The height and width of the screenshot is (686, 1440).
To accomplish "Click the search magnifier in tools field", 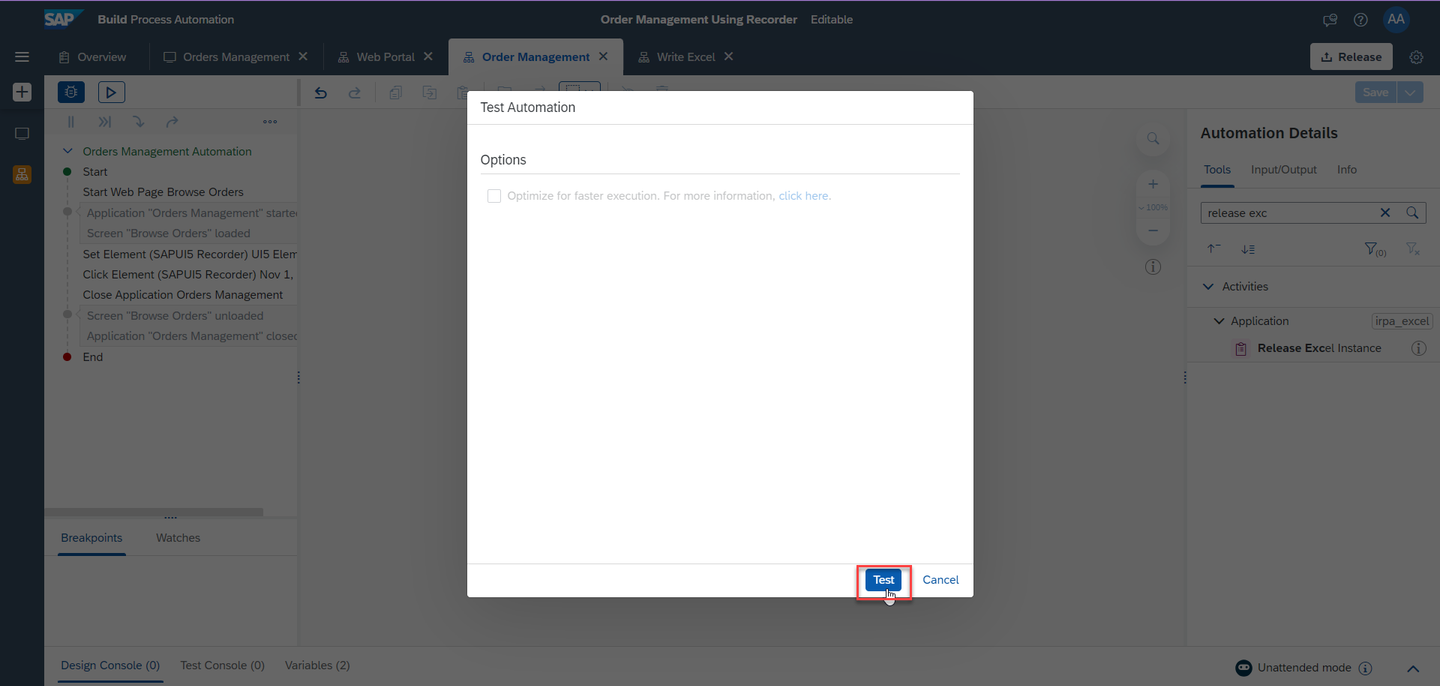I will tap(1412, 213).
